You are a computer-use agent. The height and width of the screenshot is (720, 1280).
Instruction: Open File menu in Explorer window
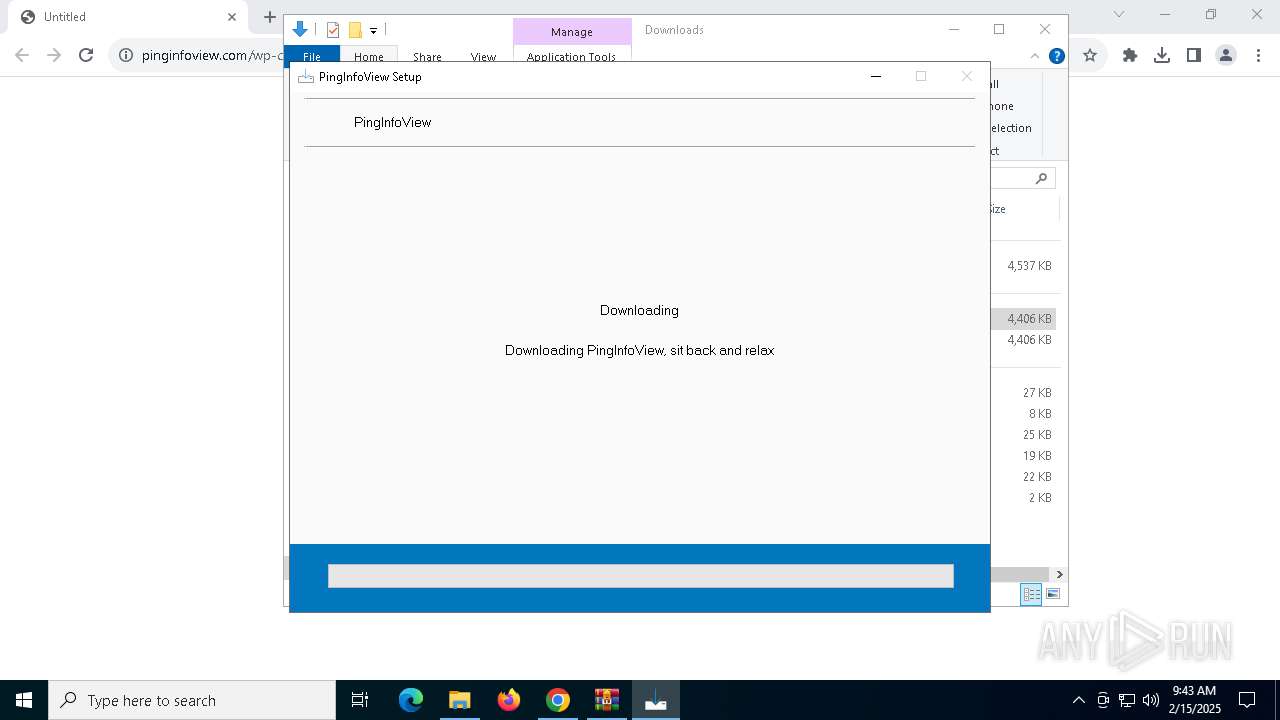pyautogui.click(x=312, y=57)
